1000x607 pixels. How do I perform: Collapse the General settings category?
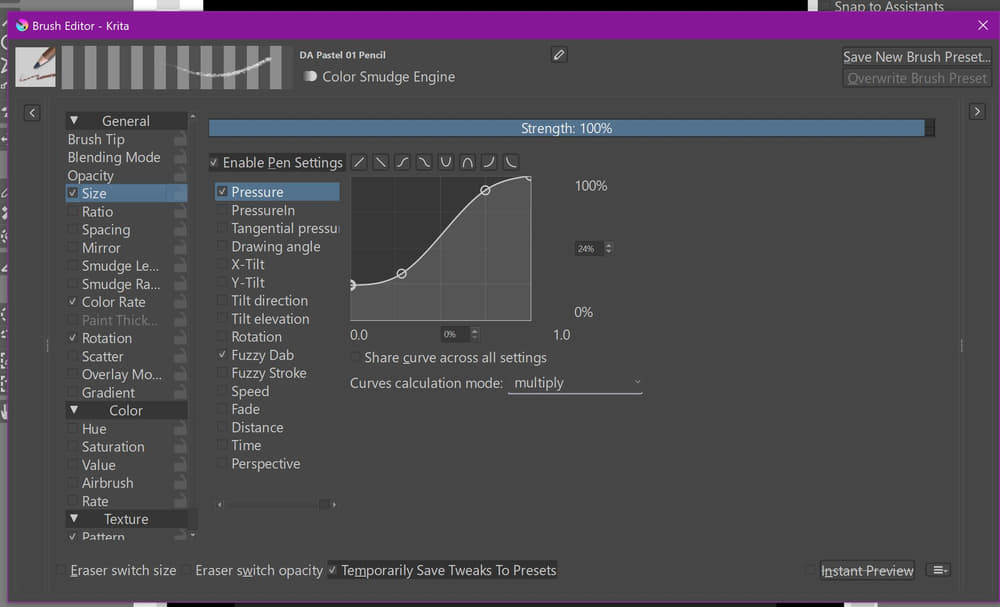[x=74, y=121]
